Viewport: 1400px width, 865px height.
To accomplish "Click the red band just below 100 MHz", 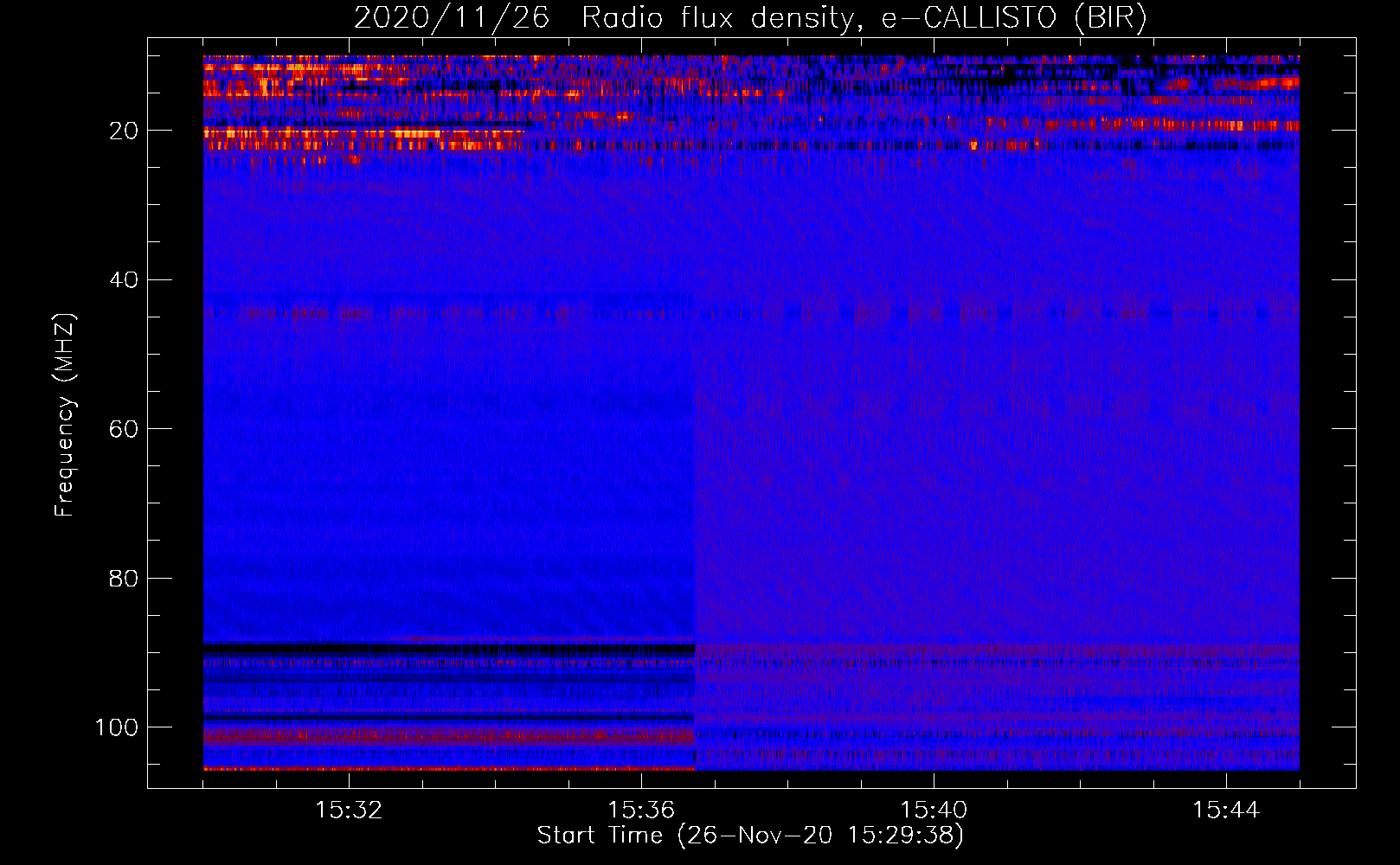I will 449,736.
